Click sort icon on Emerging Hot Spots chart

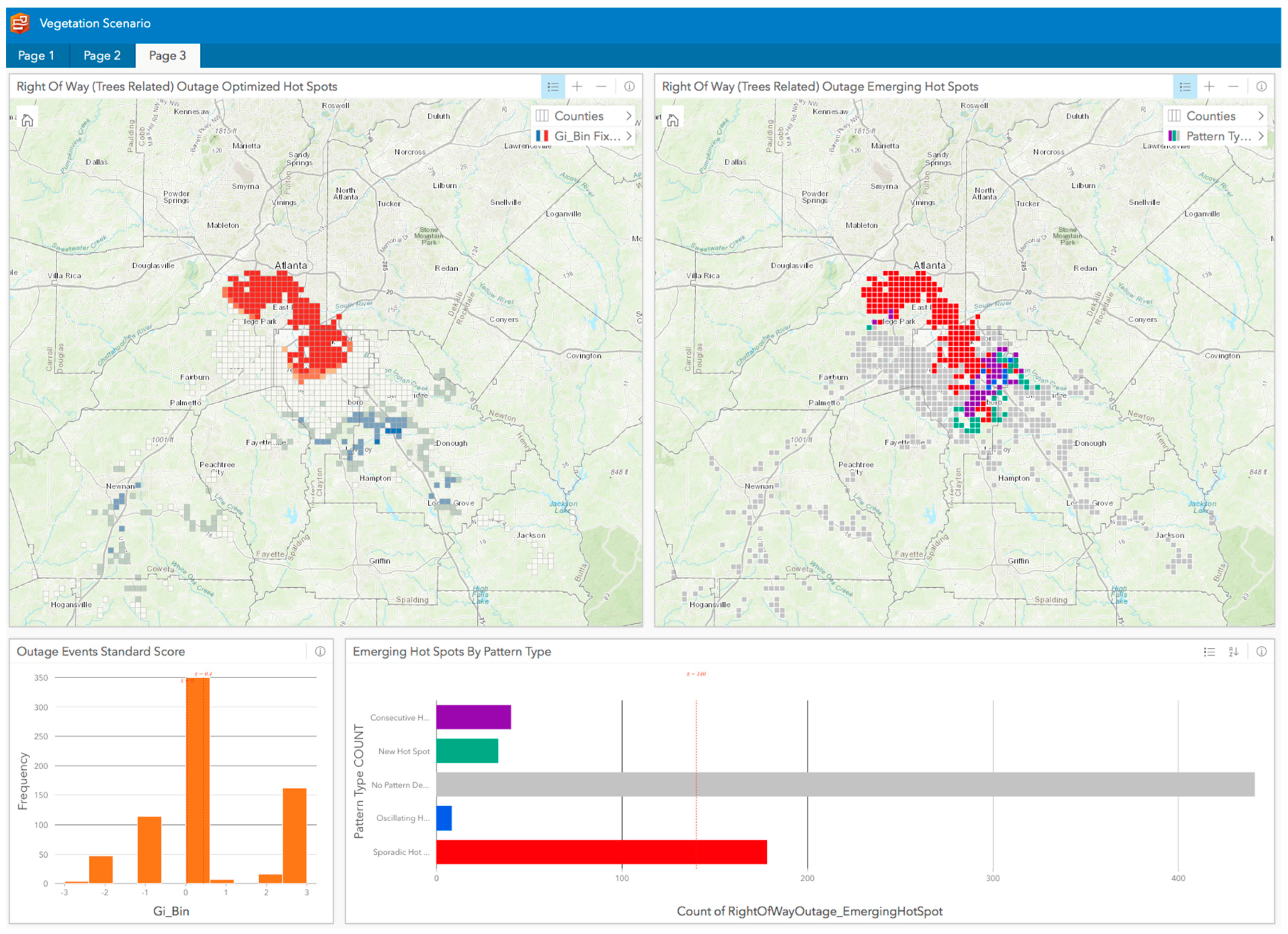(x=1233, y=652)
